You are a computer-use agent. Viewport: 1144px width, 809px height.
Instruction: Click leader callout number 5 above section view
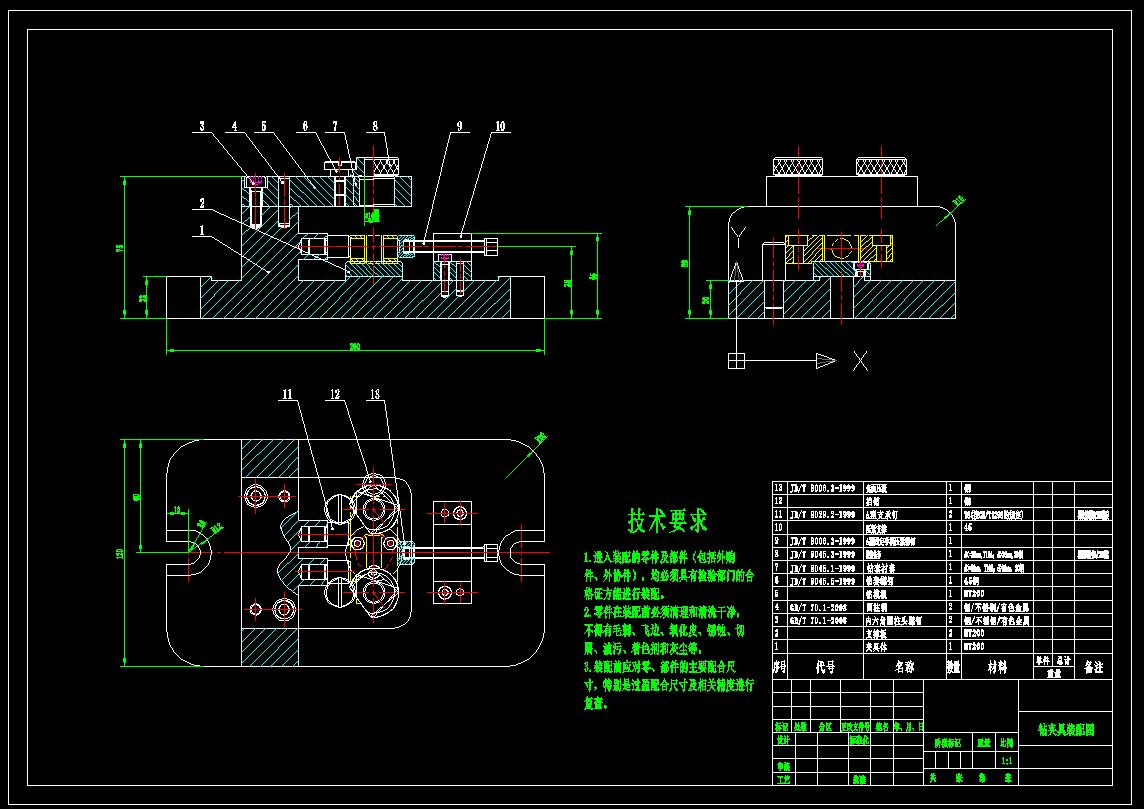click(x=263, y=125)
